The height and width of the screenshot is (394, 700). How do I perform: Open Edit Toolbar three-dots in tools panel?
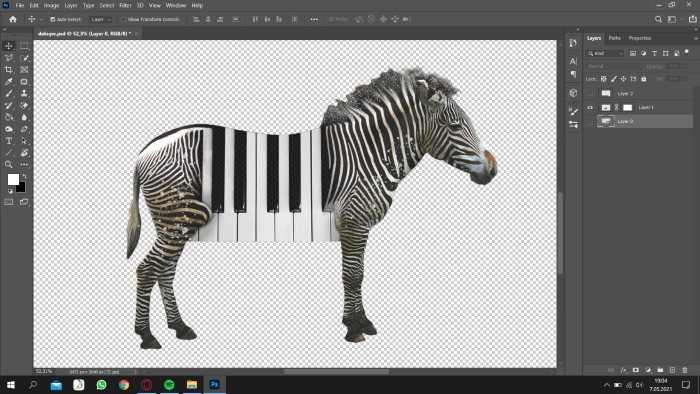[x=24, y=165]
